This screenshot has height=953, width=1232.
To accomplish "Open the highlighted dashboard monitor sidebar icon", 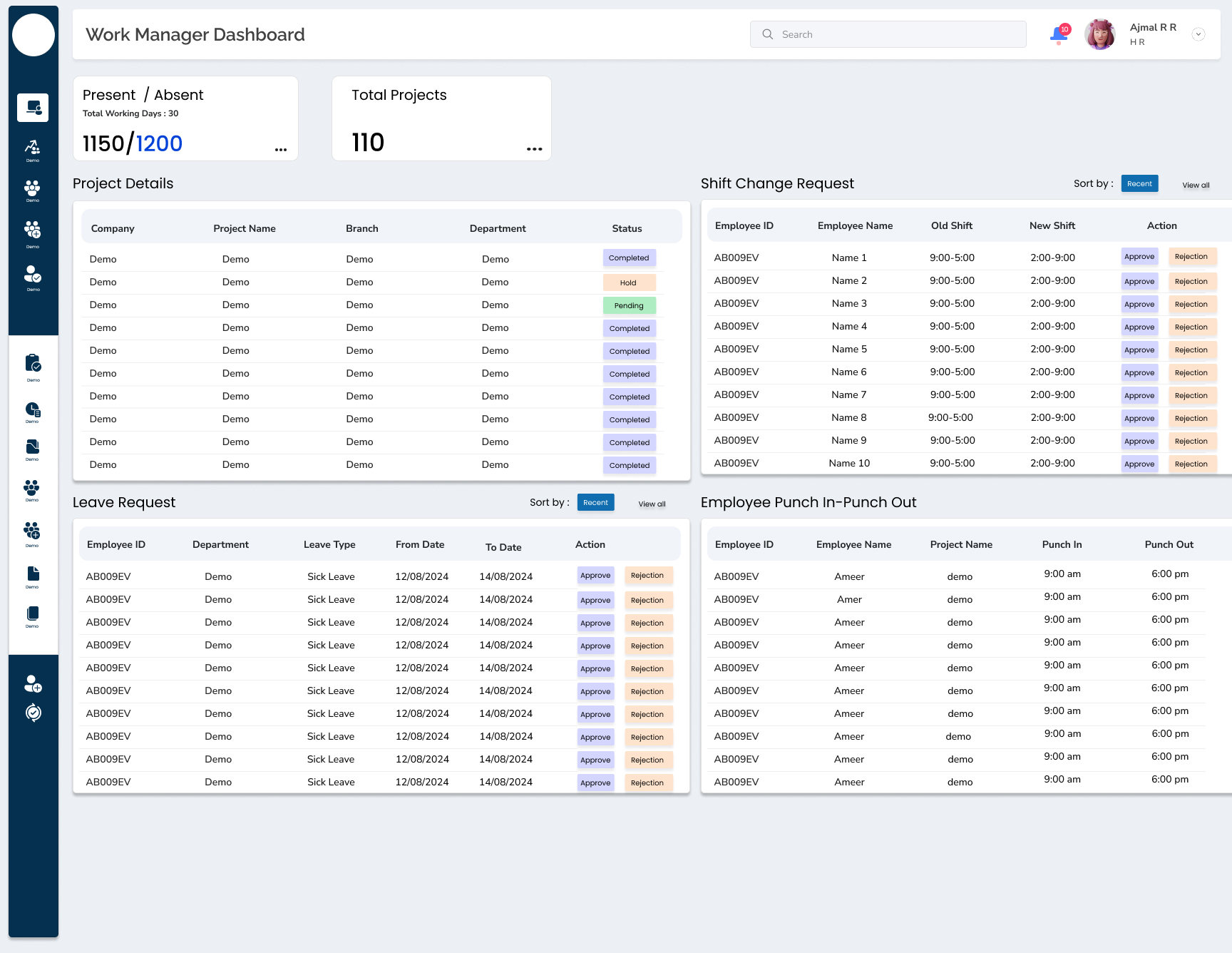I will (x=33, y=108).
